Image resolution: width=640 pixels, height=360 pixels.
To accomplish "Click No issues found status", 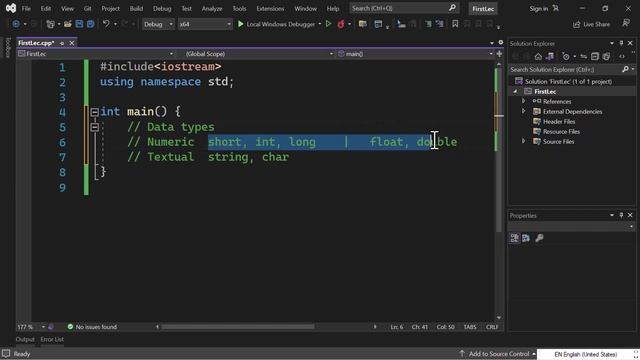I will (x=92, y=327).
